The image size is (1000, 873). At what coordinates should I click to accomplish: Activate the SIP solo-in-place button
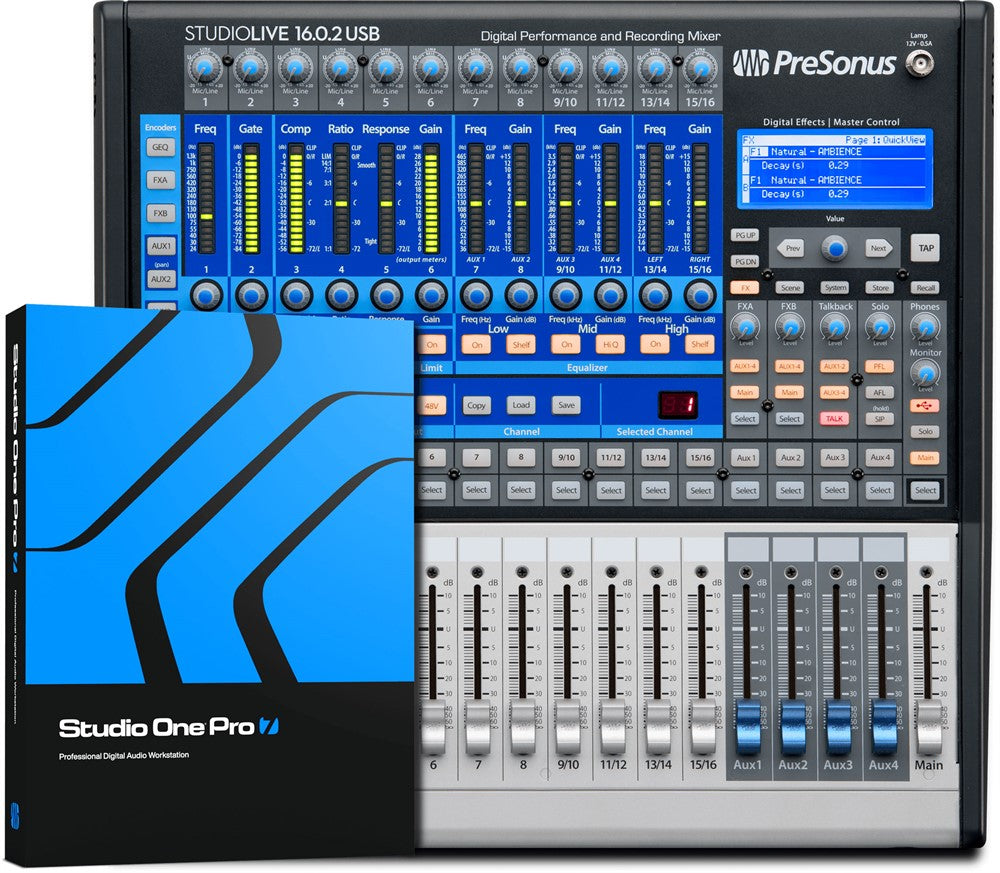tap(879, 419)
